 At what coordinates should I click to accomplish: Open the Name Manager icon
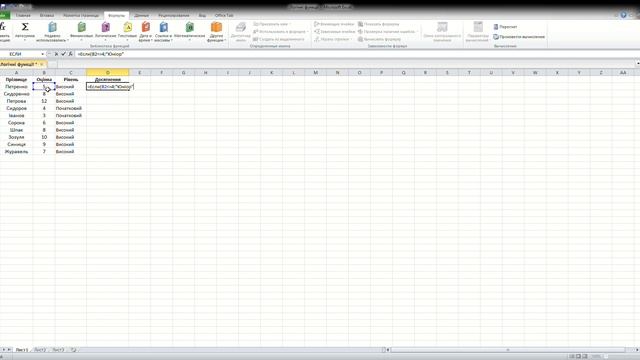[241, 27]
